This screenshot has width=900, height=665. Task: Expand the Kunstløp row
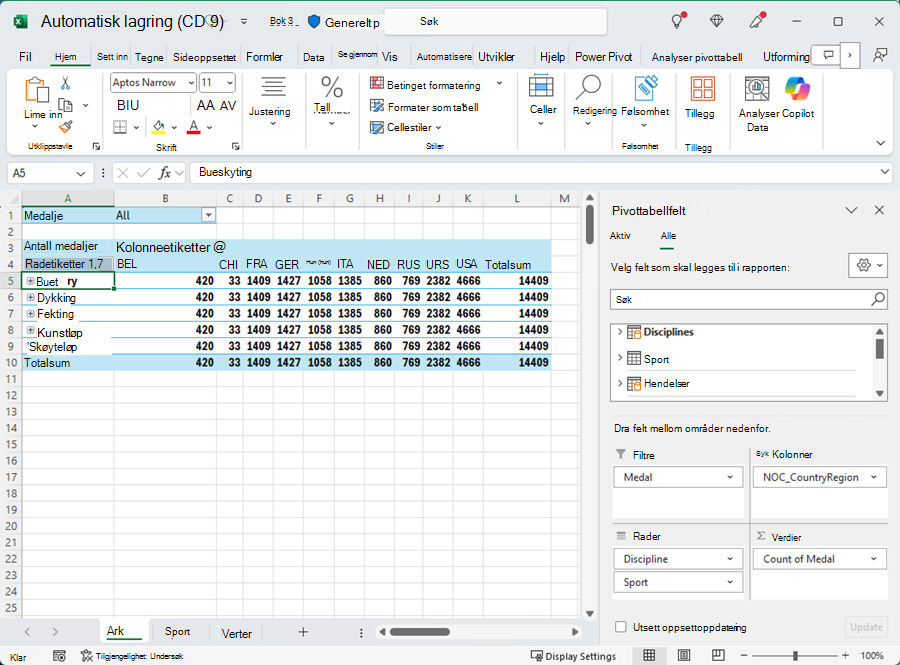coord(30,330)
